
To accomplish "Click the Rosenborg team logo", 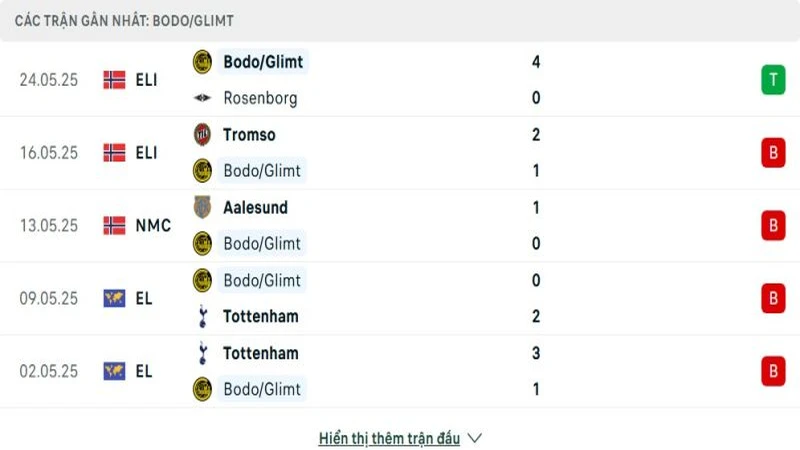I will tap(203, 98).
